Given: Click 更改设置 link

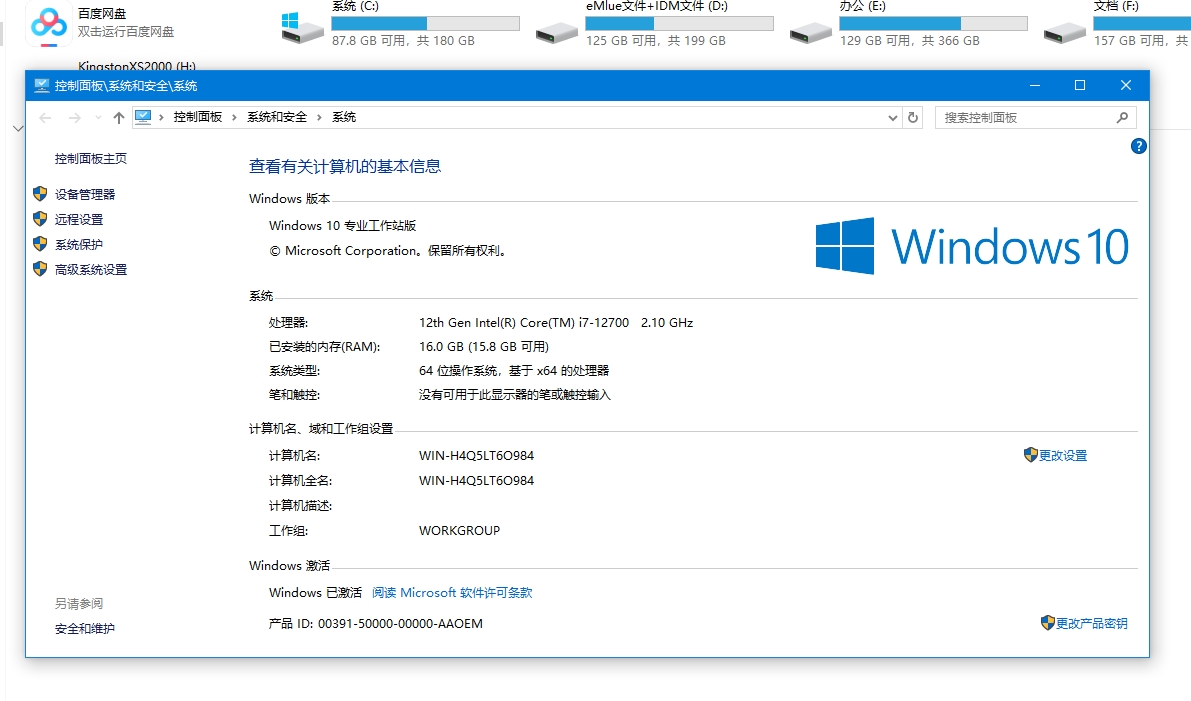Looking at the screenshot, I should pos(1063,455).
